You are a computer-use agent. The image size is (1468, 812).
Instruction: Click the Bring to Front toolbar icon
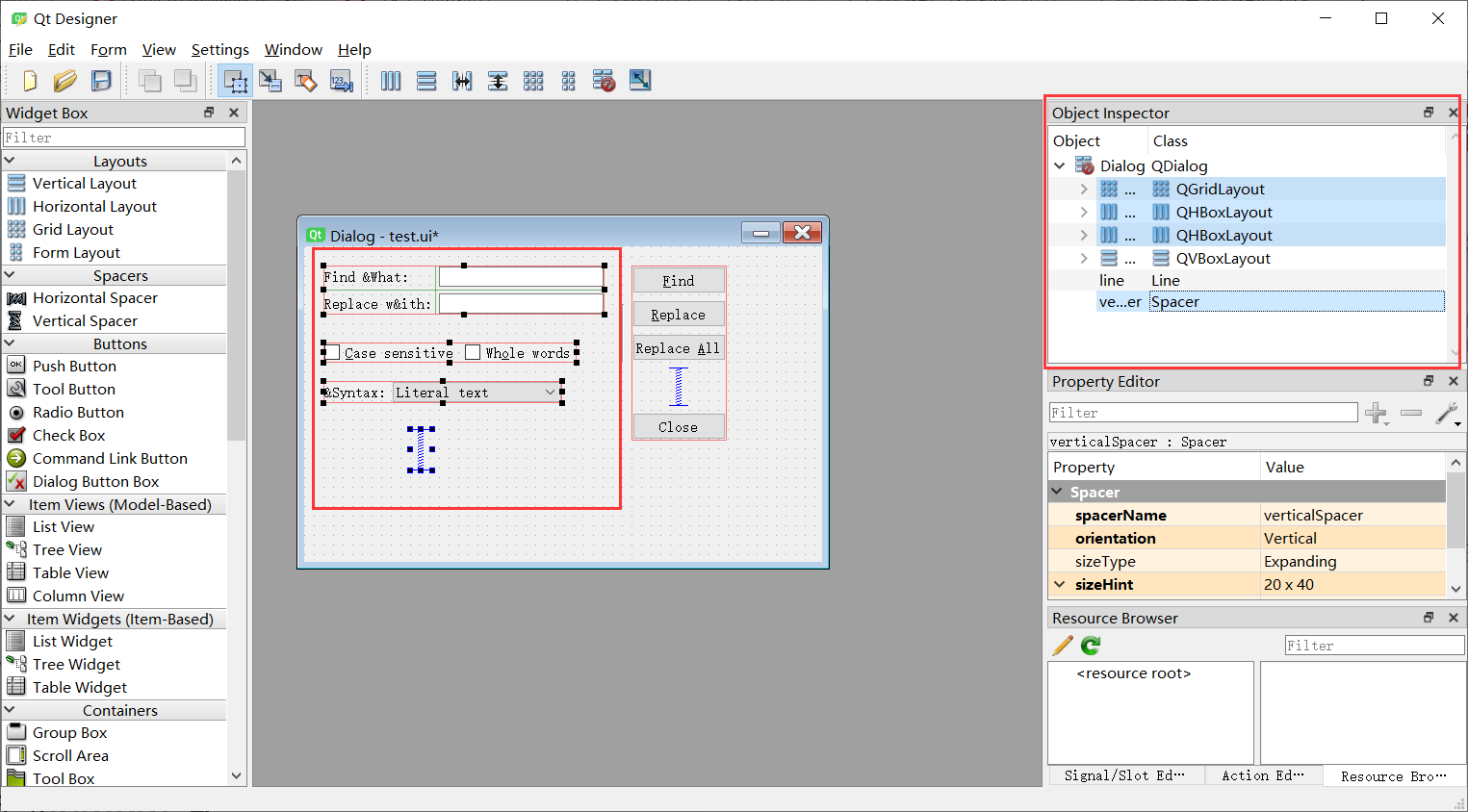click(186, 81)
